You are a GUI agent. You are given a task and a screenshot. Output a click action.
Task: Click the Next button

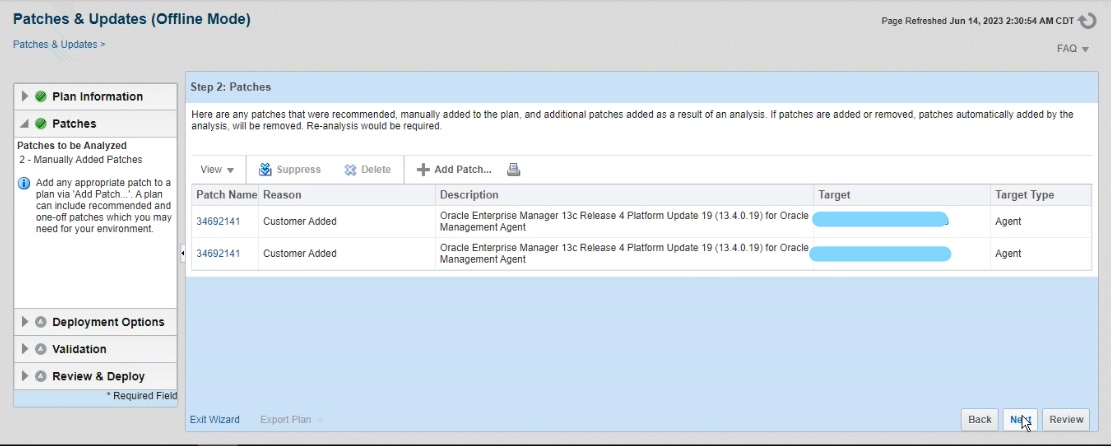[x=1020, y=420]
